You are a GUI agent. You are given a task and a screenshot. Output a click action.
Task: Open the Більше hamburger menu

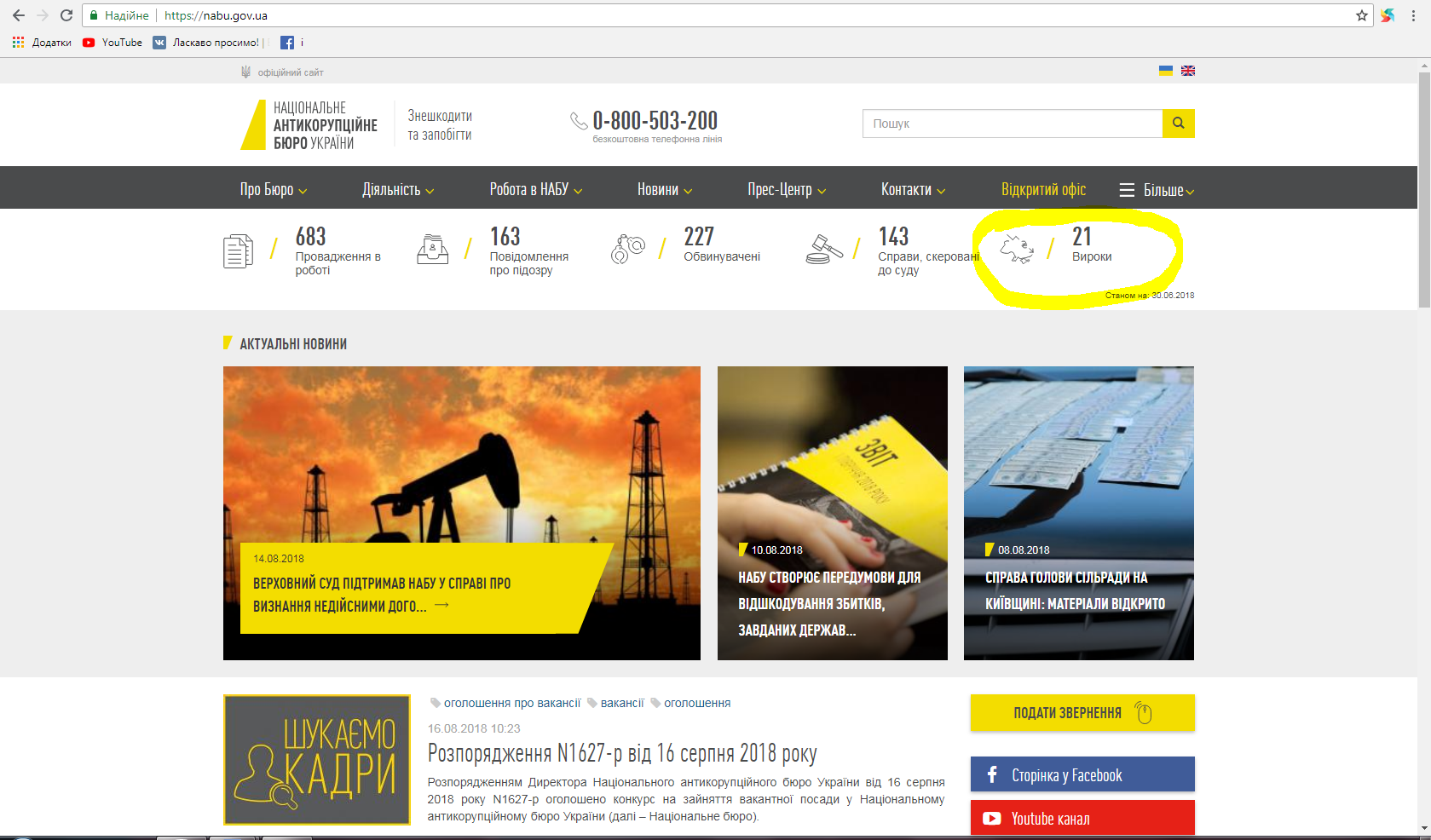(1156, 190)
